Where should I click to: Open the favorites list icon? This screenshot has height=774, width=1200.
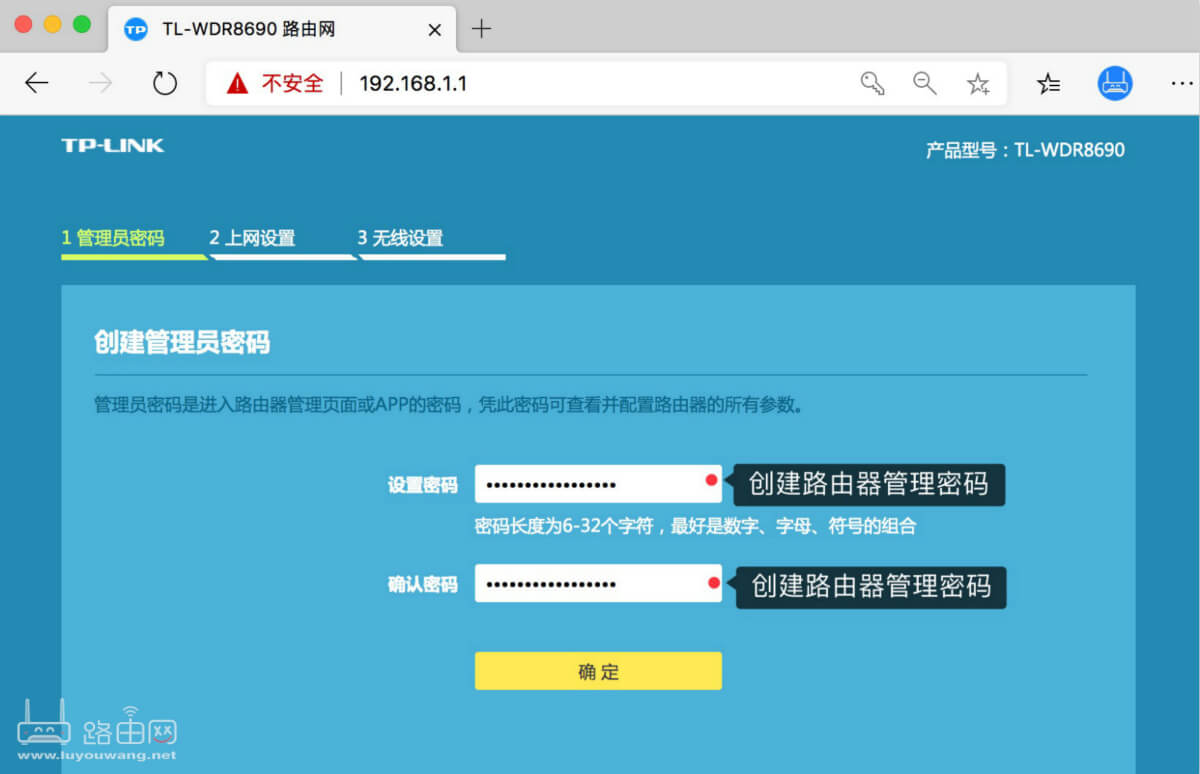(1048, 83)
